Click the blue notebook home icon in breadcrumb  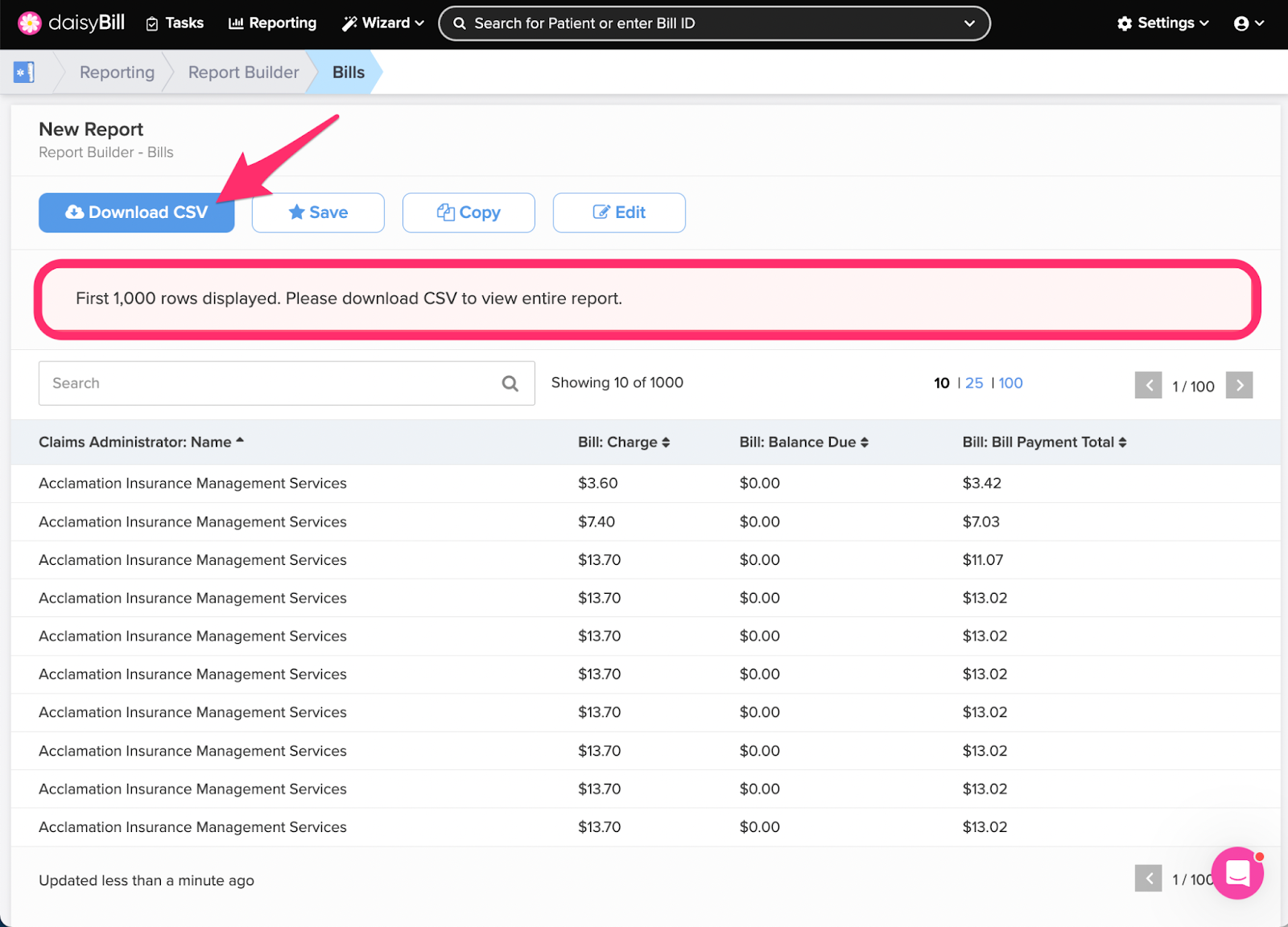pyautogui.click(x=24, y=72)
